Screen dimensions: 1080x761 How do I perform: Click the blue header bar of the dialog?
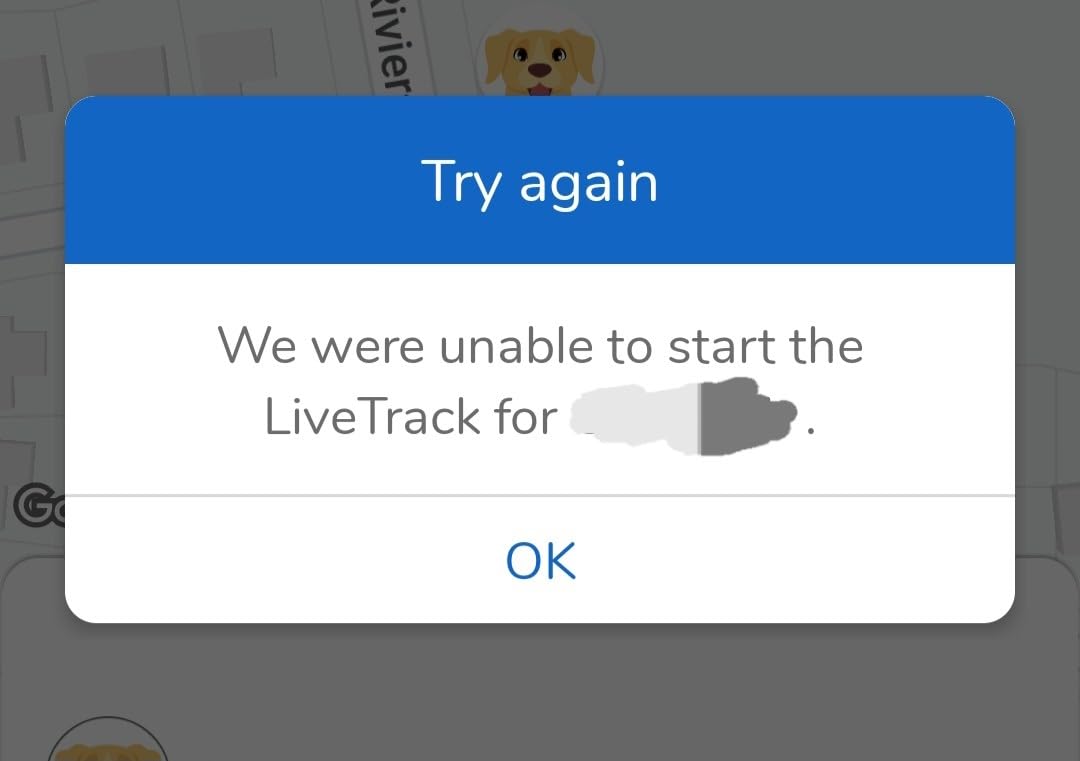coord(540,180)
